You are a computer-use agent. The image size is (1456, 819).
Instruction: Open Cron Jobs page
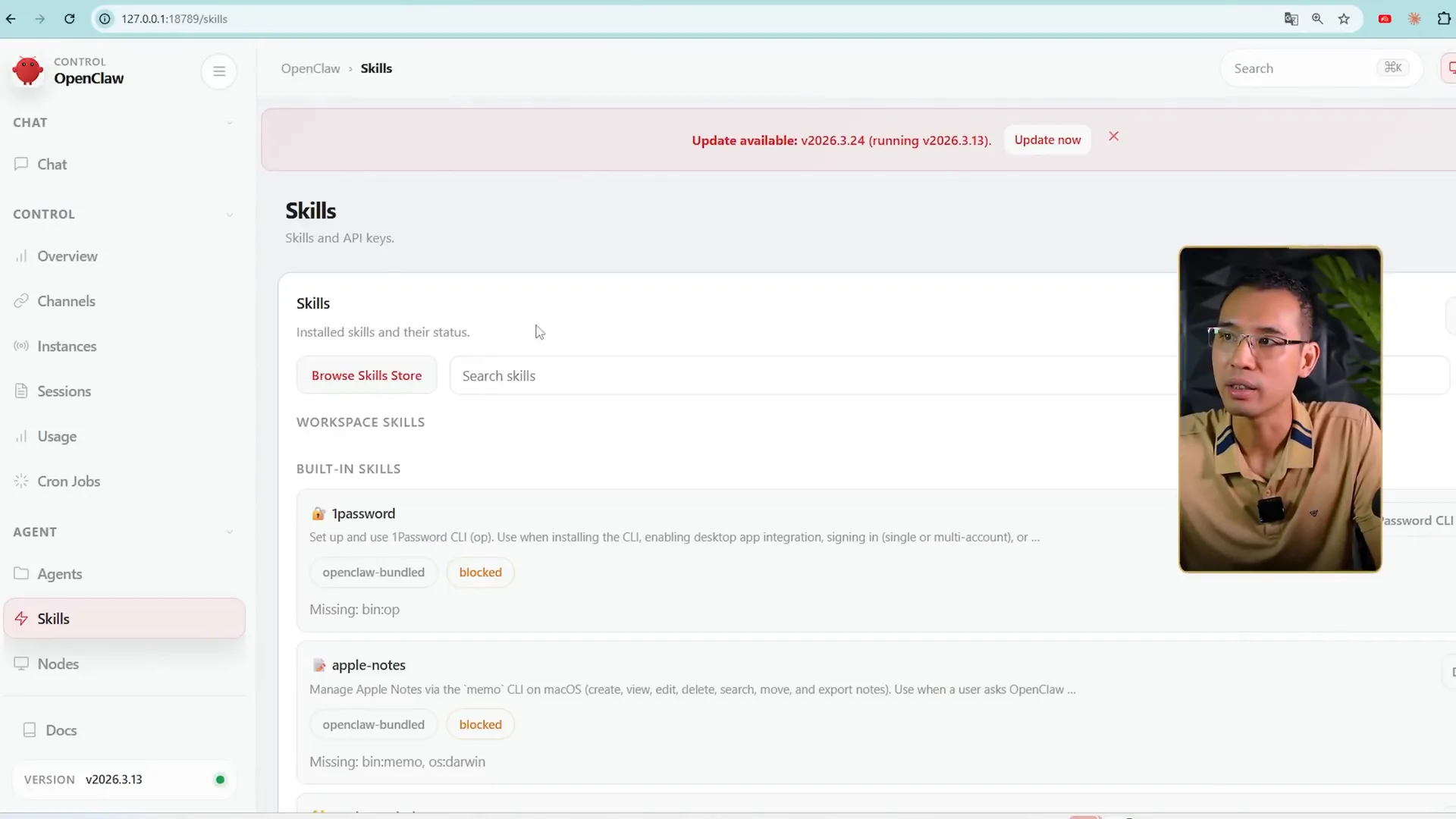124,481
